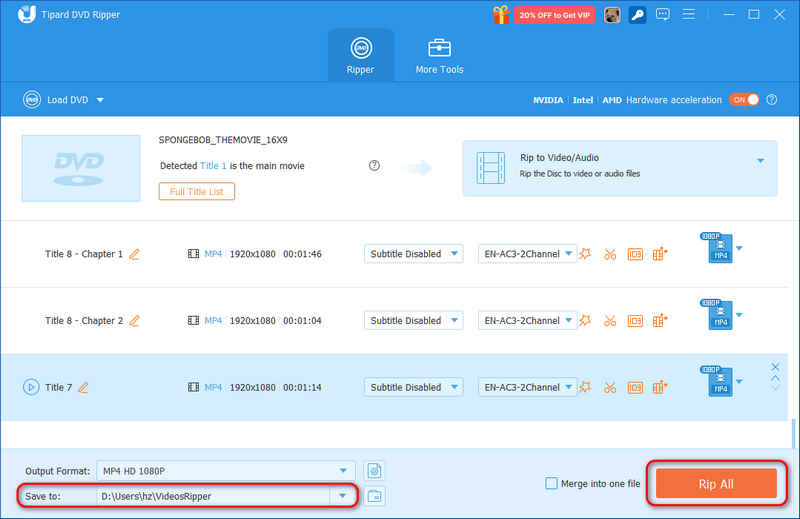Click the scissors cut icon for Title 8 - Chapter 2
Image resolution: width=800 pixels, height=519 pixels.
[610, 321]
